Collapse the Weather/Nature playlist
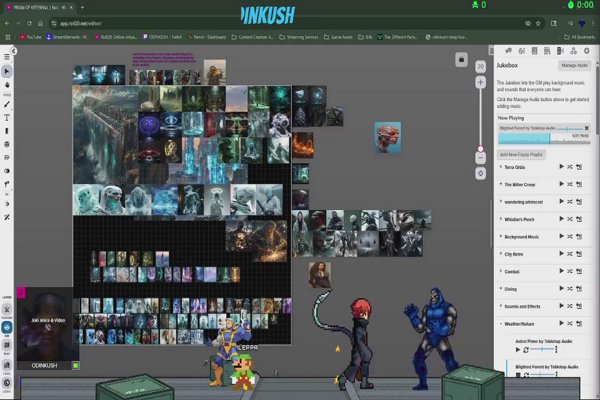The image size is (600, 400). (501, 324)
